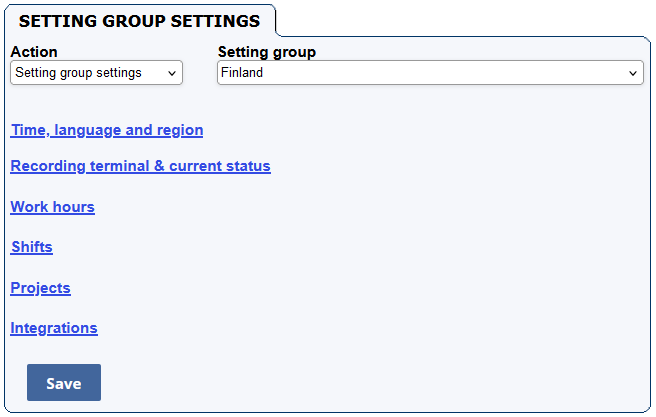Select the SETTING GROUP SETTINGS tab
Viewport: 656px width, 417px height.
pyautogui.click(x=139, y=21)
